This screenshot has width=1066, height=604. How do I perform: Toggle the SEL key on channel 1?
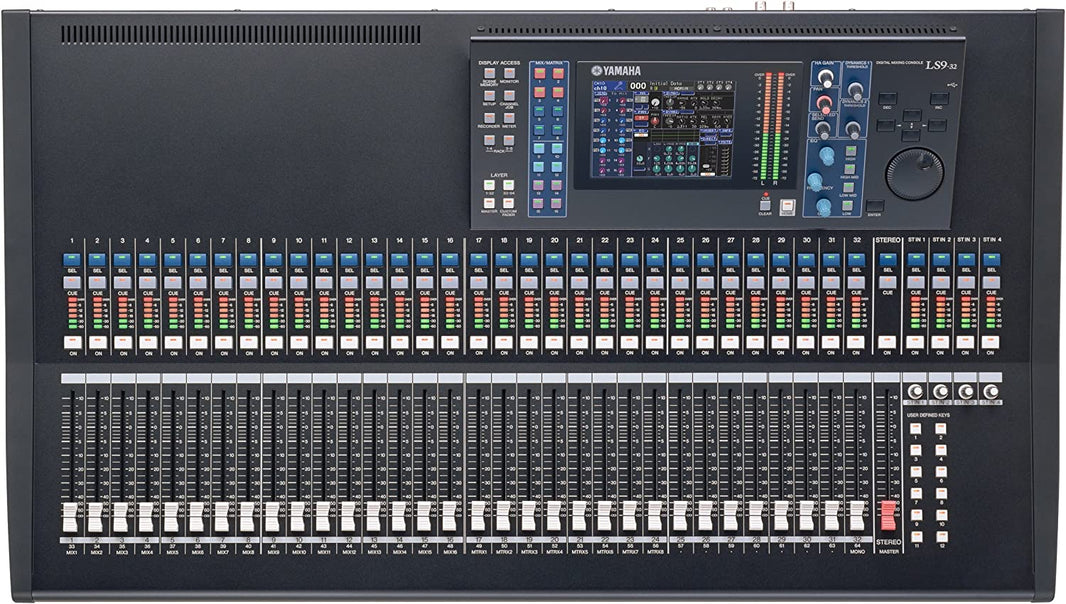[x=72, y=259]
